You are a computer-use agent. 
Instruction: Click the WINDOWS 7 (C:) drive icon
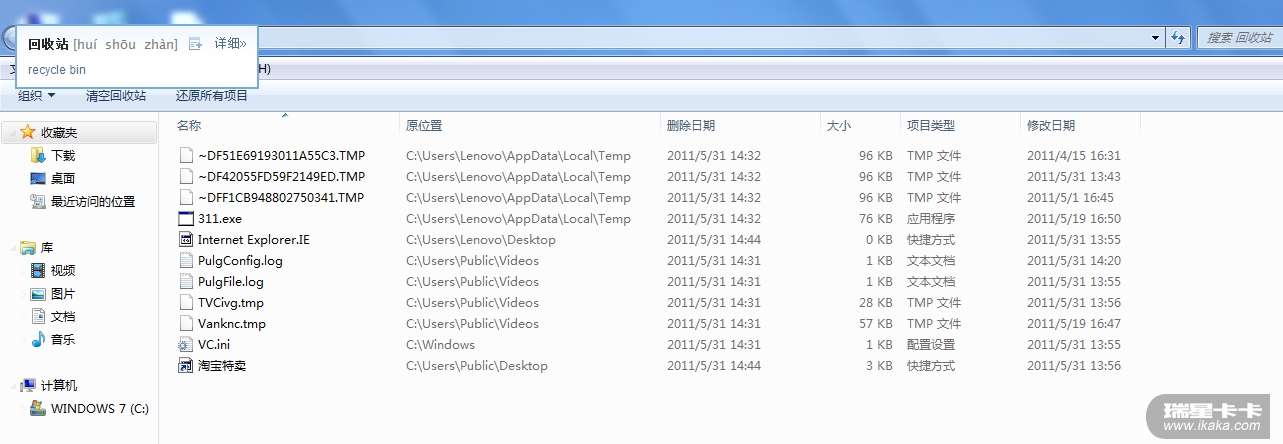pyautogui.click(x=38, y=408)
